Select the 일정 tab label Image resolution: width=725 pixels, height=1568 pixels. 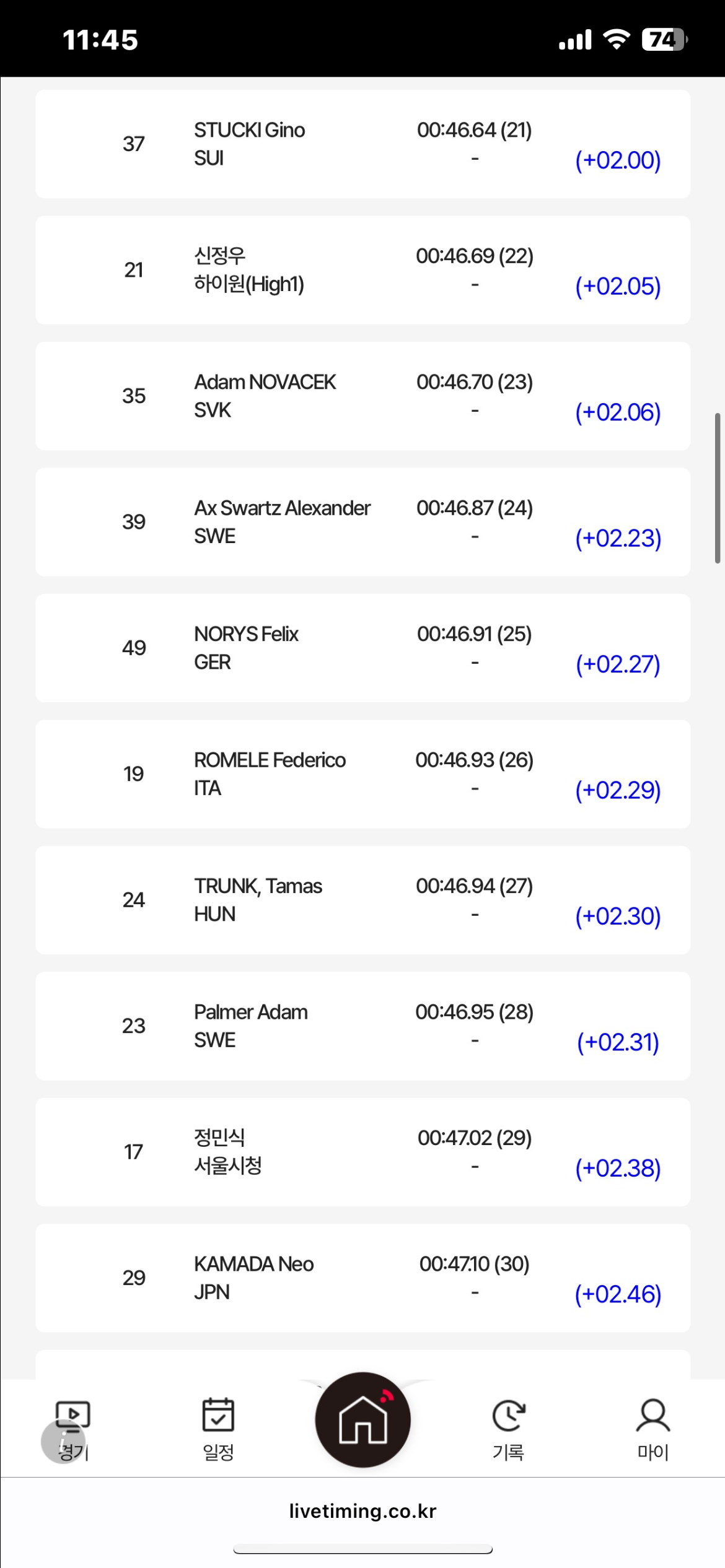coord(218,1452)
